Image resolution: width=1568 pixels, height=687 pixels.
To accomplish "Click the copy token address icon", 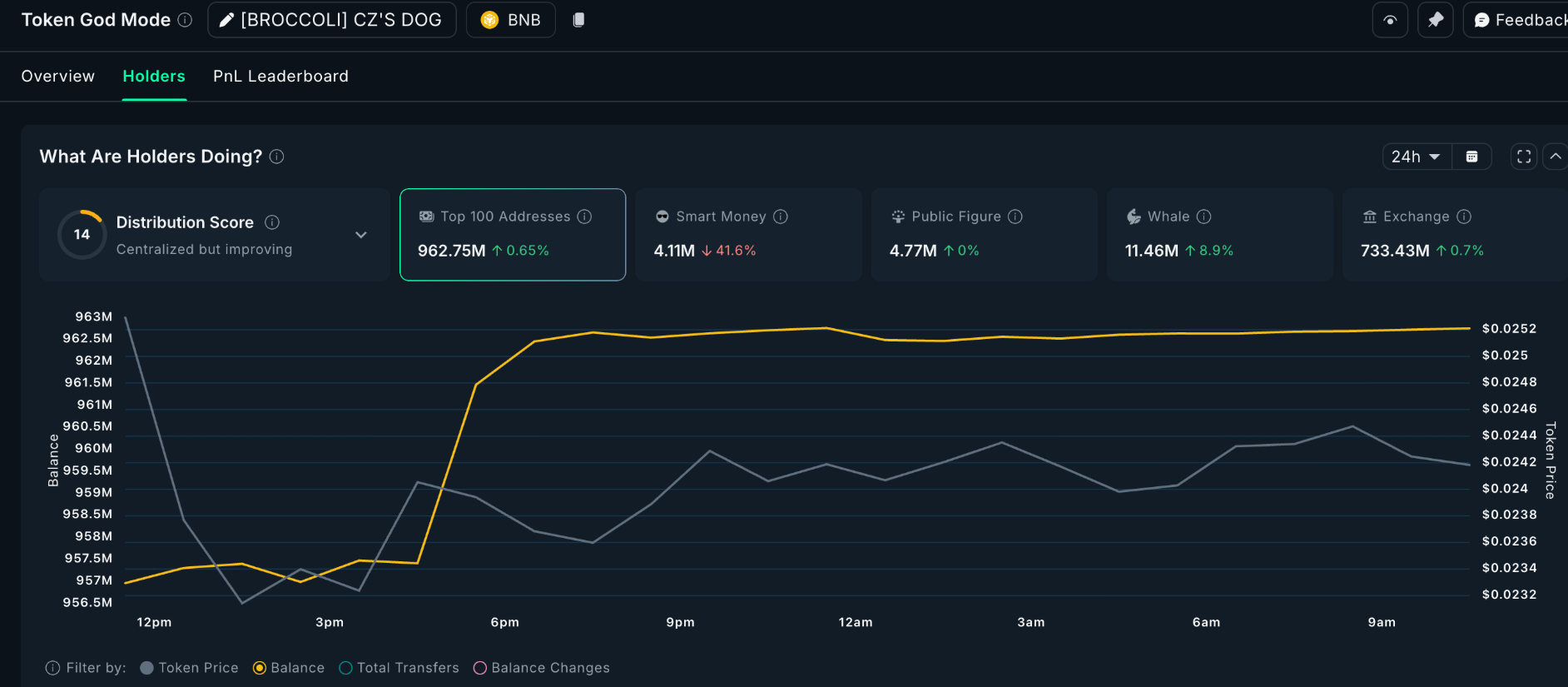I will coord(578,20).
